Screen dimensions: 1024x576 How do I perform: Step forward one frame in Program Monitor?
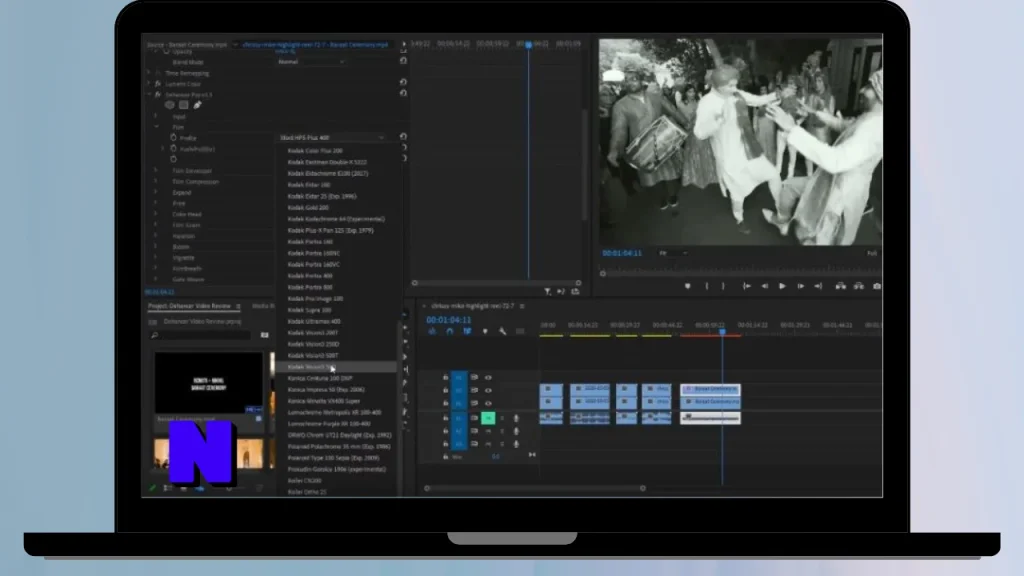click(800, 286)
